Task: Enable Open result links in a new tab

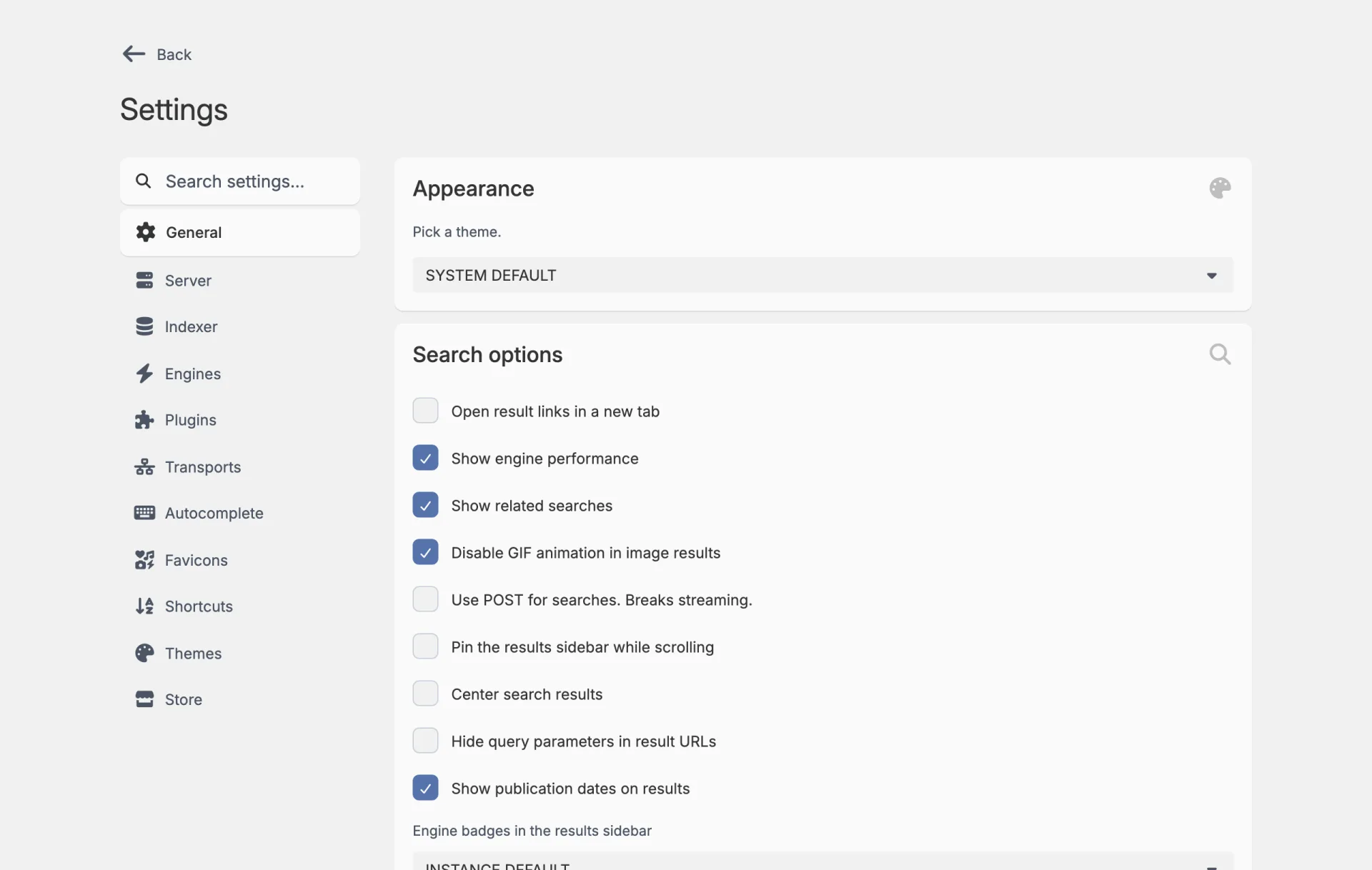Action: pyautogui.click(x=425, y=411)
